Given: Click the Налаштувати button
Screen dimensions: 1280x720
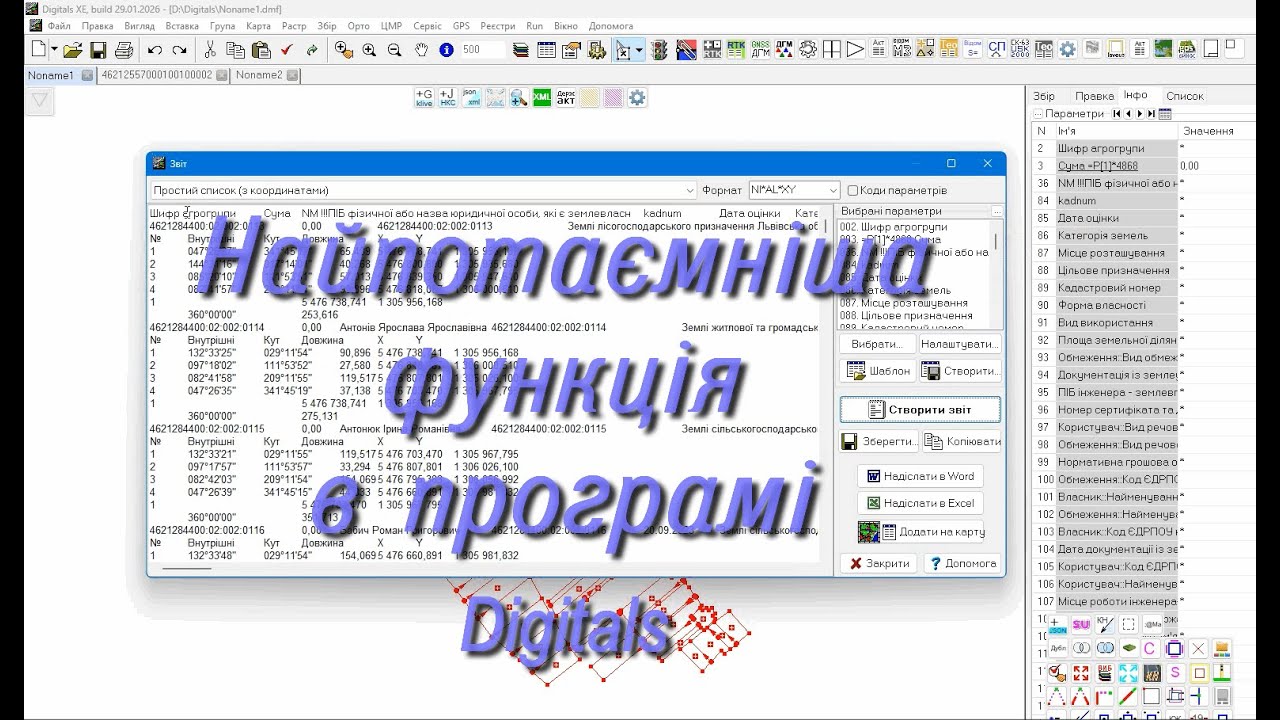Looking at the screenshot, I should click(x=959, y=344).
